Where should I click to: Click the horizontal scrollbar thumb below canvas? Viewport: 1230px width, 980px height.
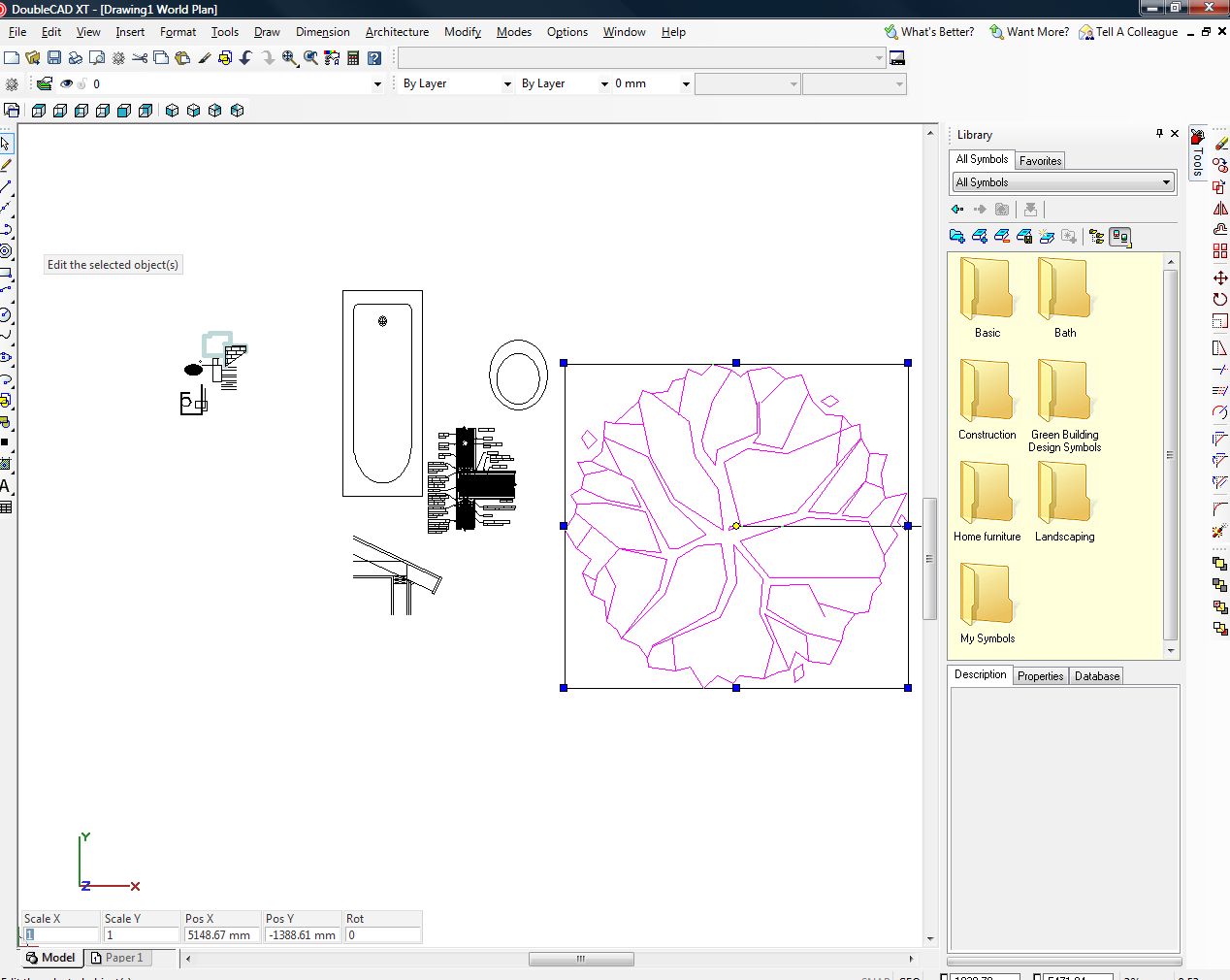pyautogui.click(x=581, y=959)
